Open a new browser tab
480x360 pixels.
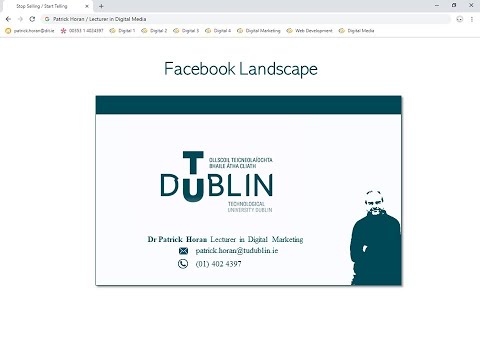click(x=101, y=6)
